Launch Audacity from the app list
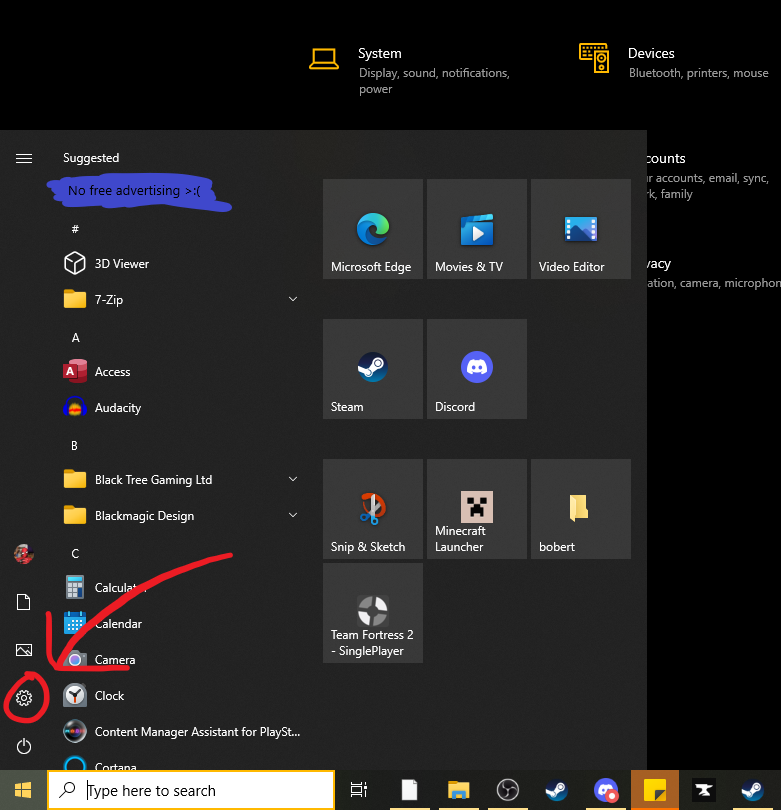Screen dimensions: 781x810 tap(181, 408)
